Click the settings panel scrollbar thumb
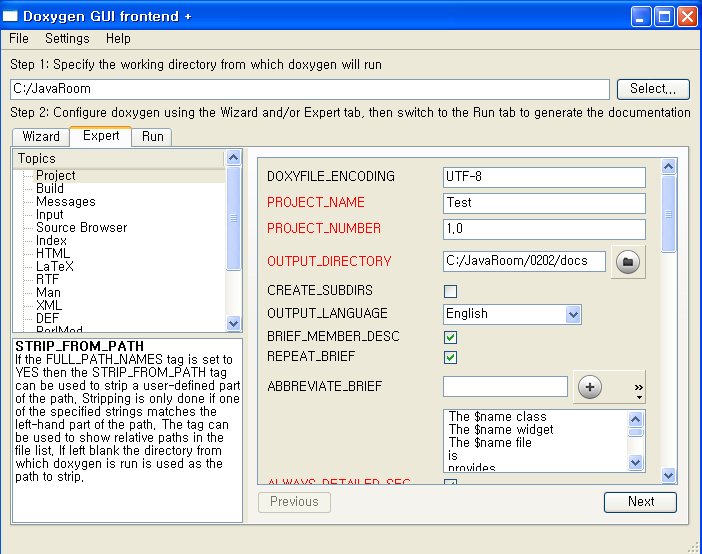Image resolution: width=702 pixels, height=554 pixels. tap(668, 214)
